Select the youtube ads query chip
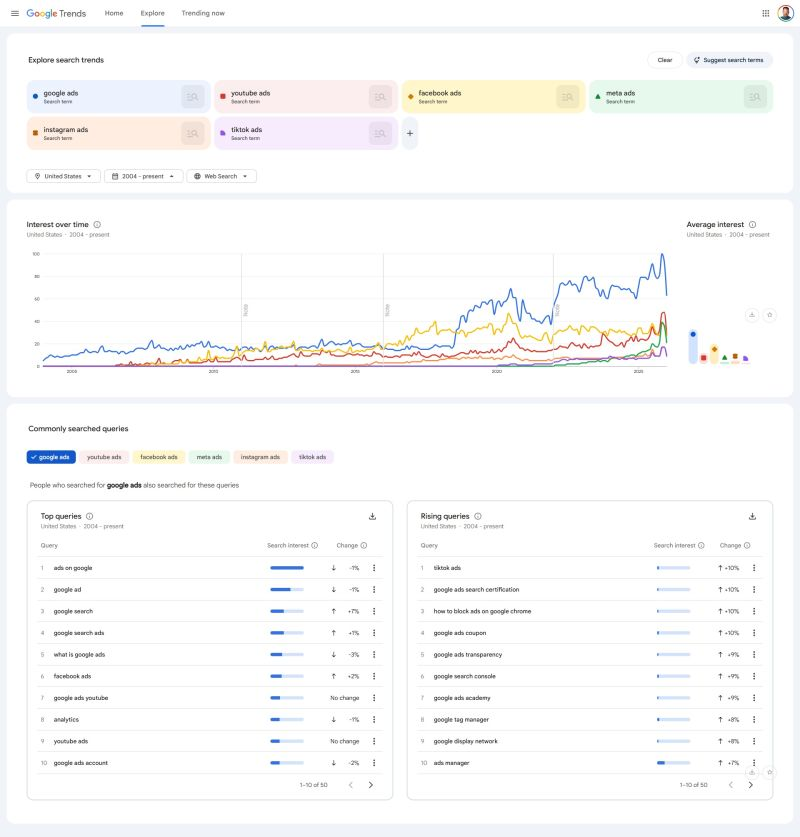Screen dimensions: 800x837 click(104, 457)
